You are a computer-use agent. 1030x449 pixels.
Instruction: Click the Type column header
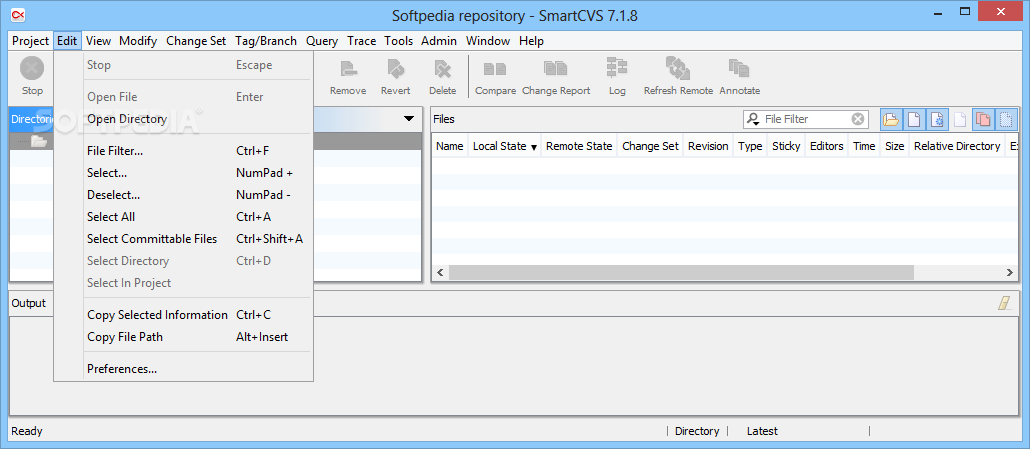click(x=750, y=146)
